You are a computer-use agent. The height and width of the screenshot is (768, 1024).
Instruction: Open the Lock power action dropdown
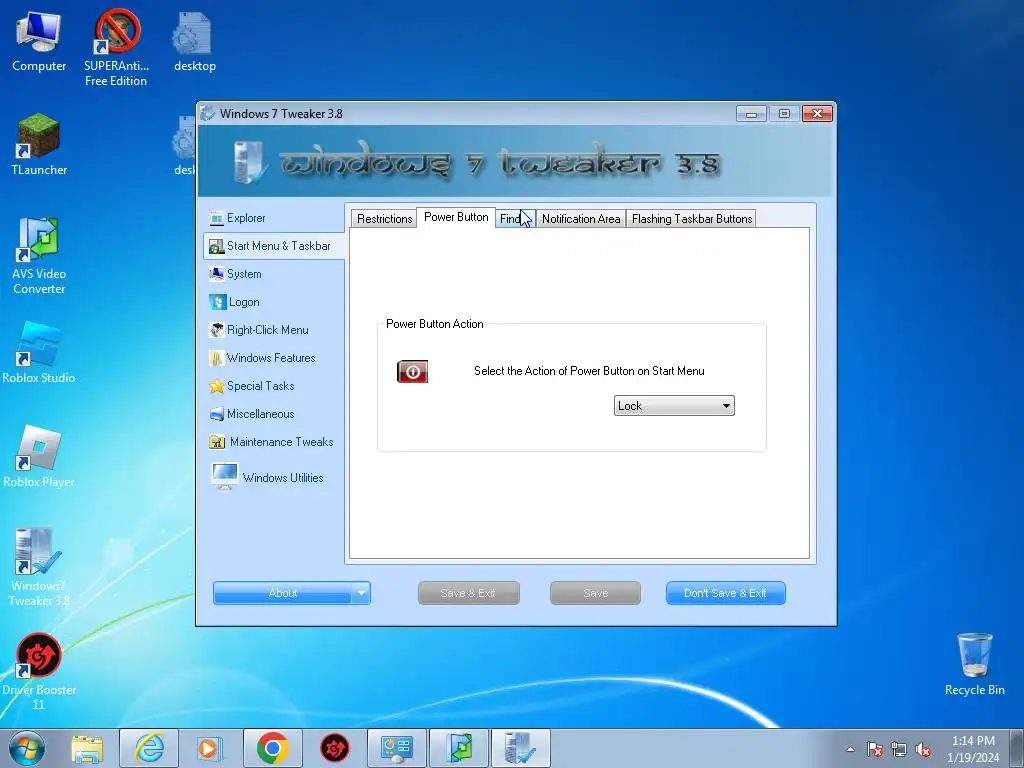click(674, 406)
